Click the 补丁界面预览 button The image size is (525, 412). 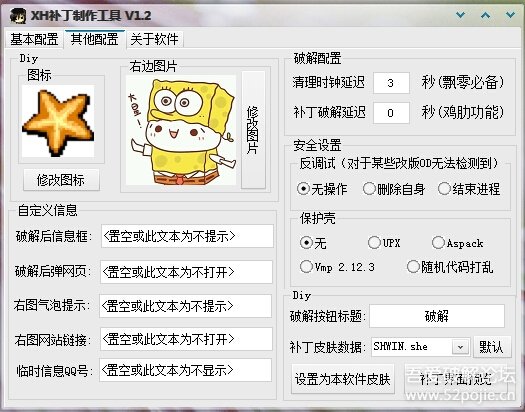456,379
